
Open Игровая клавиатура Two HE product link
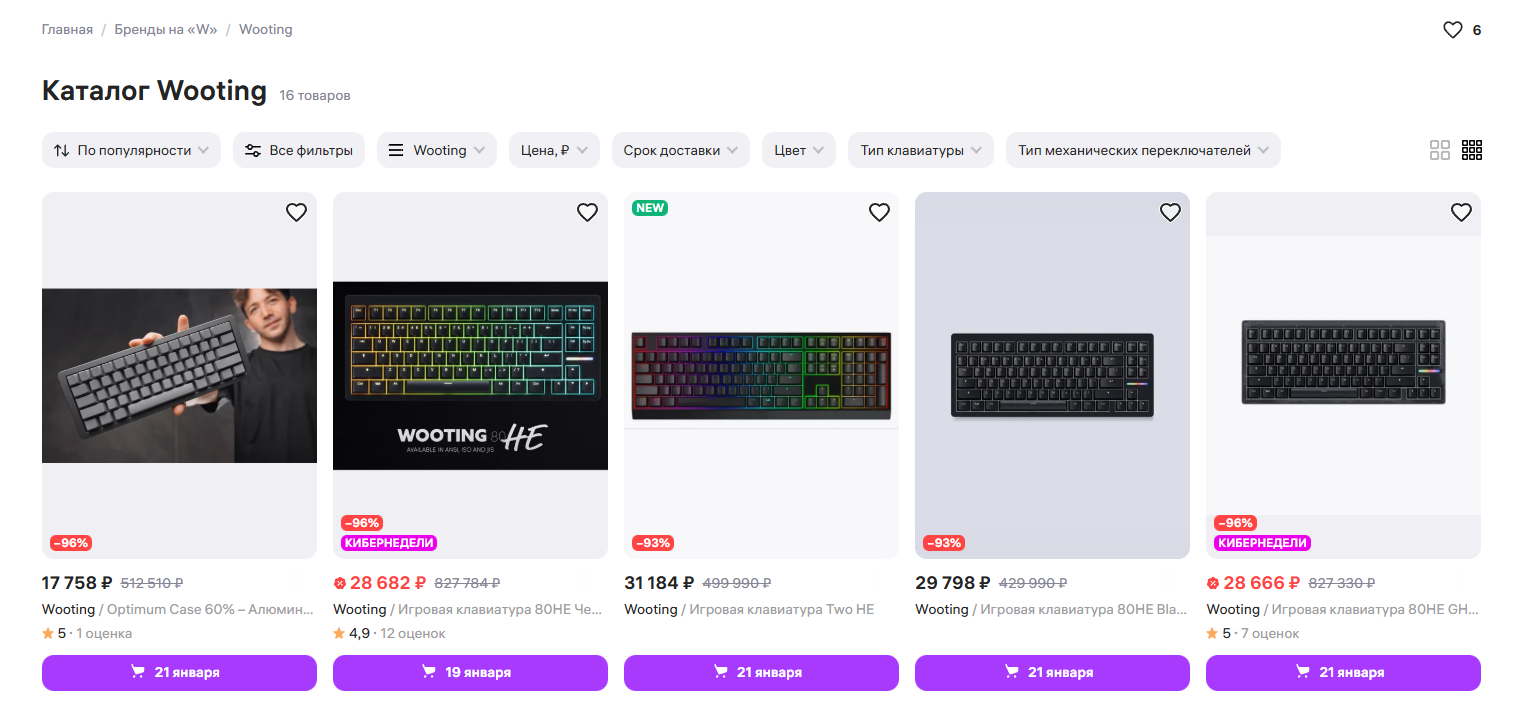[781, 609]
